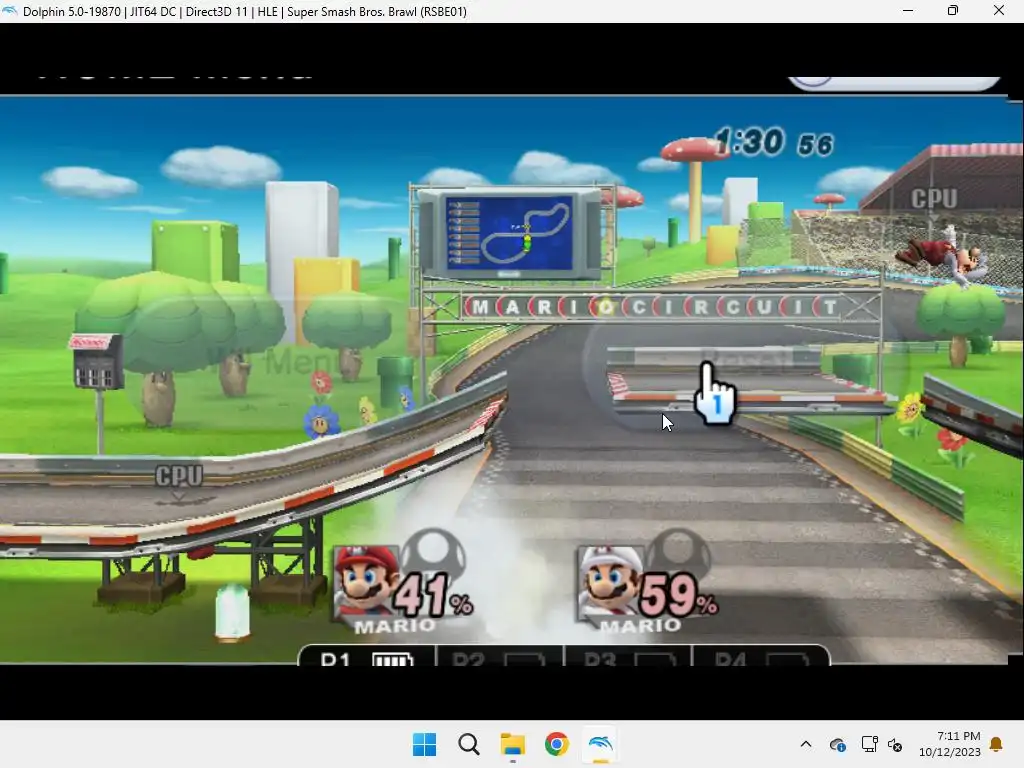Click the muted volume tray icon
This screenshot has width=1024, height=768.
pyautogui.click(x=895, y=744)
